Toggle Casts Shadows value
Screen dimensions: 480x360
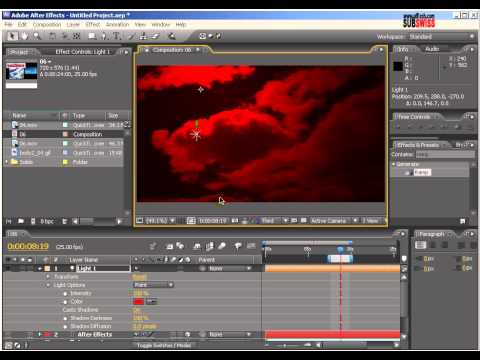pyautogui.click(x=137, y=310)
